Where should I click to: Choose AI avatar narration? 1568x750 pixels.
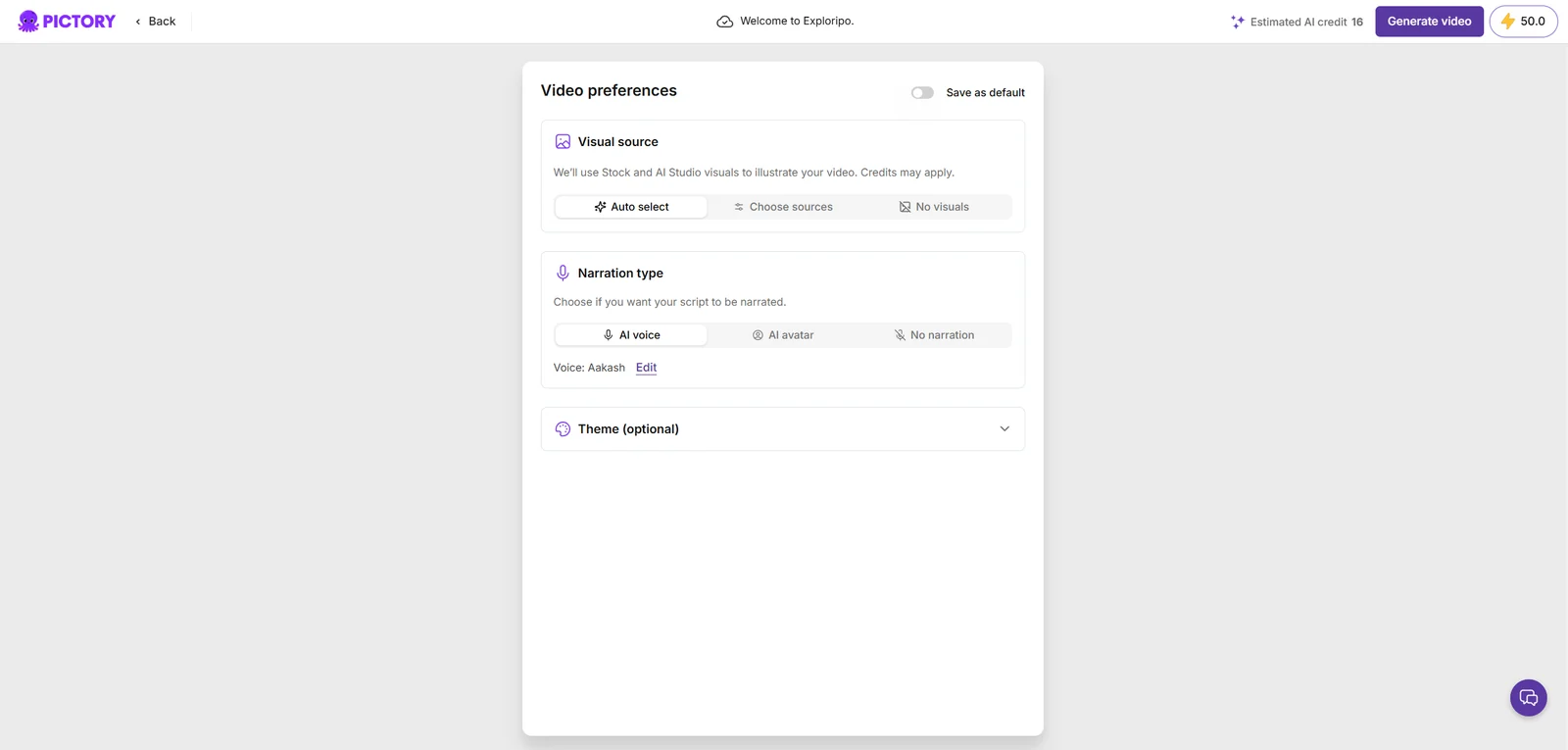tap(783, 335)
